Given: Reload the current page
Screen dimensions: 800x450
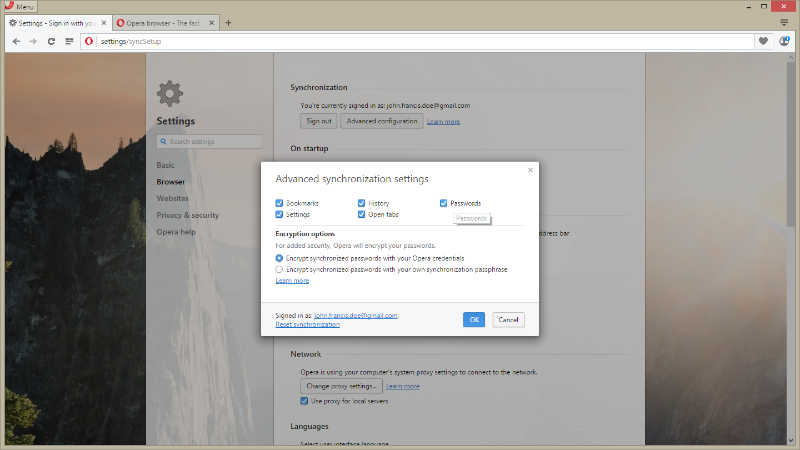Looking at the screenshot, I should [x=51, y=41].
